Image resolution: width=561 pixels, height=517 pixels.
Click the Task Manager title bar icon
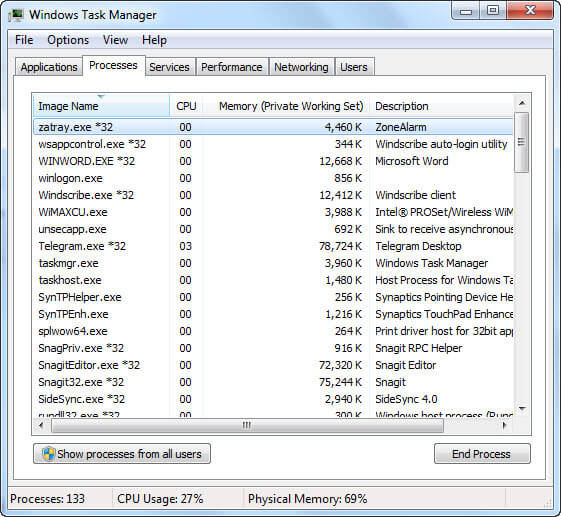(16, 15)
